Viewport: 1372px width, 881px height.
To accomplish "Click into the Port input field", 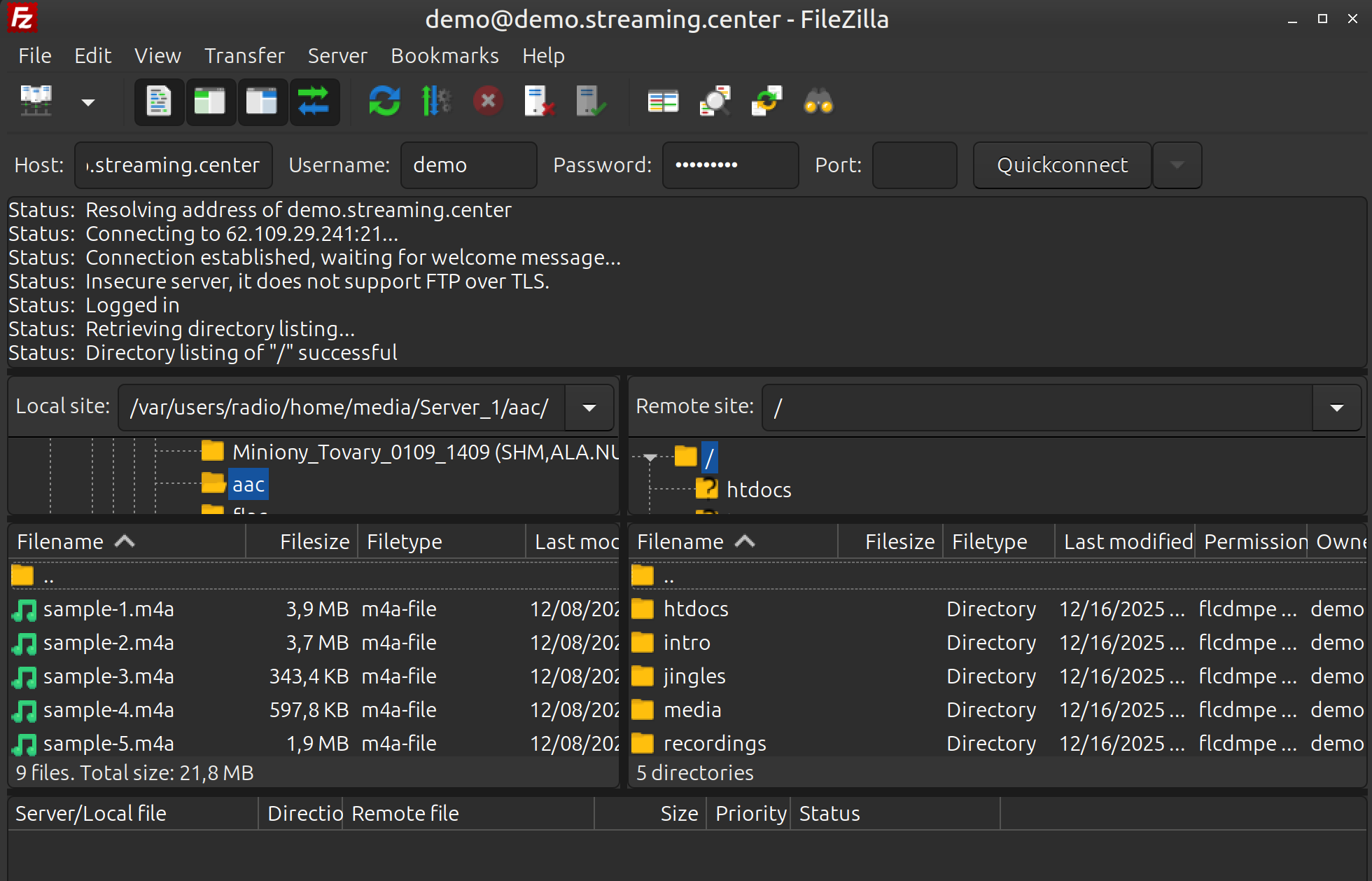I will 913,165.
